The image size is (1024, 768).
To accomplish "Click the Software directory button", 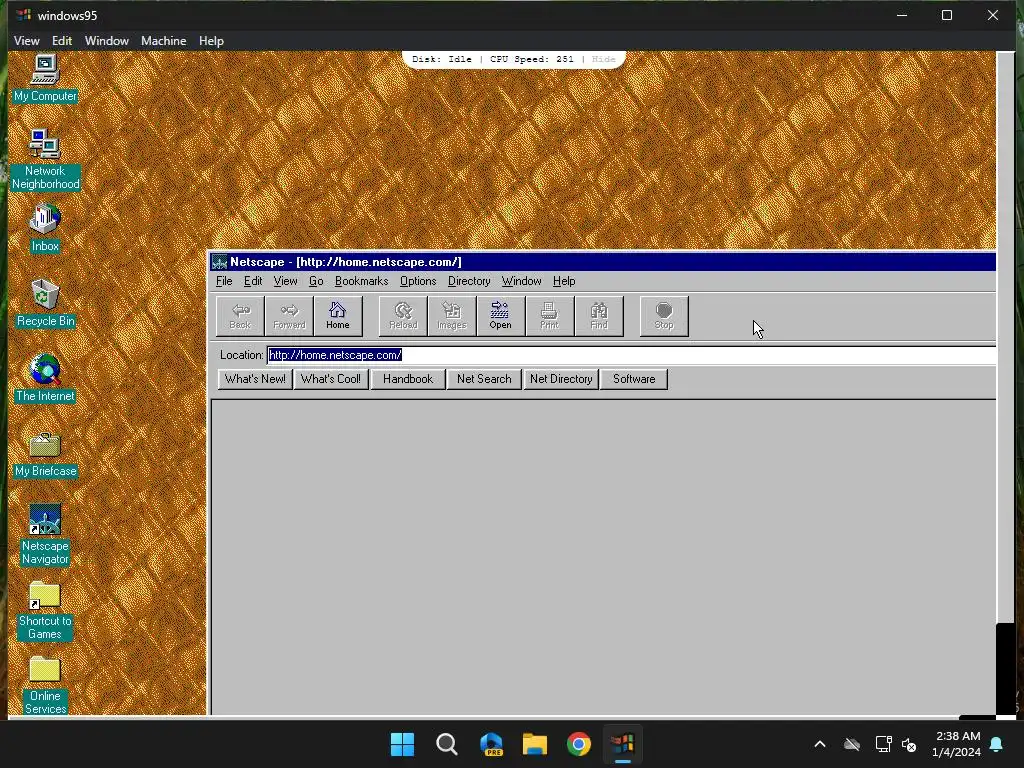I will pyautogui.click(x=633, y=379).
